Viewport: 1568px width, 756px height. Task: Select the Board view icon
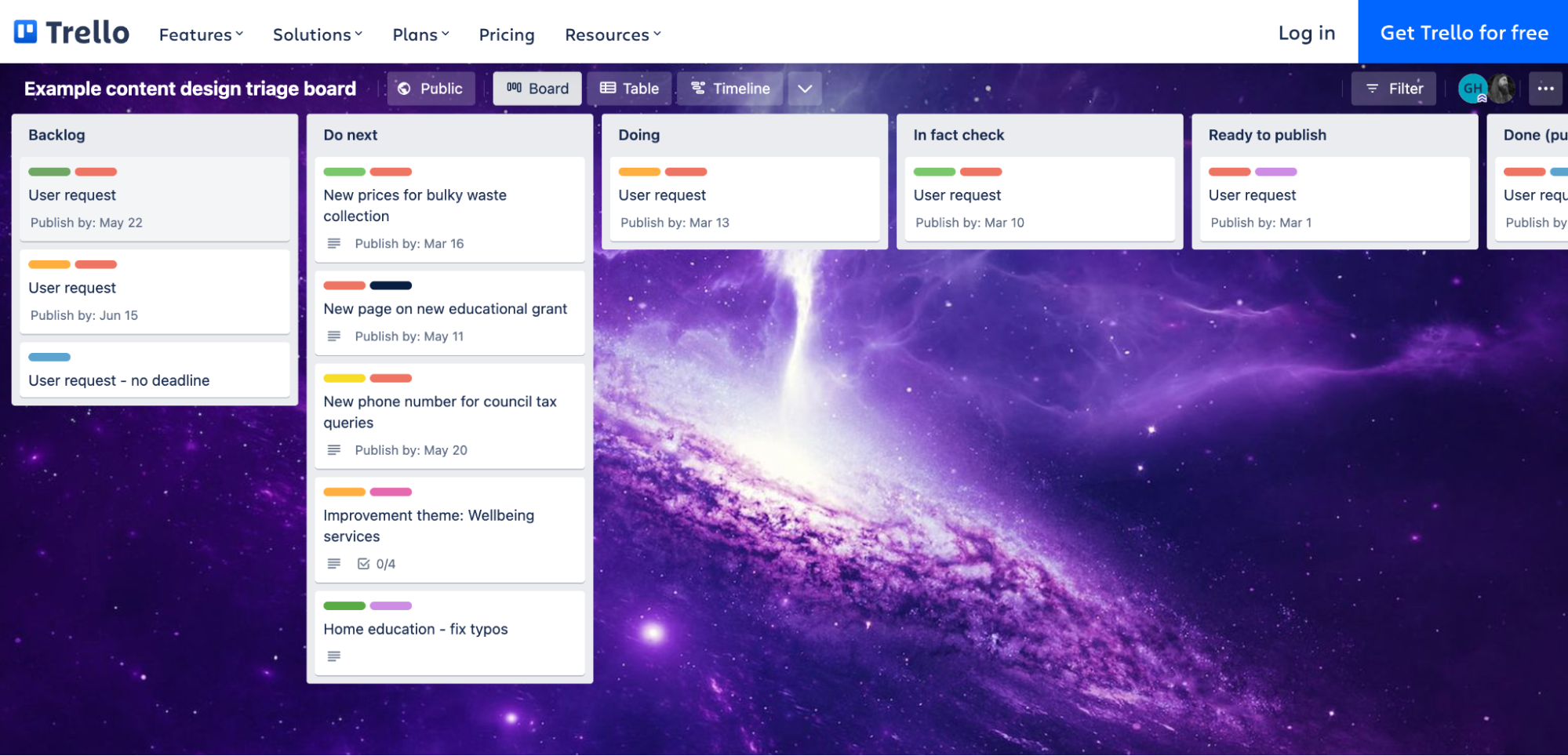tap(514, 88)
